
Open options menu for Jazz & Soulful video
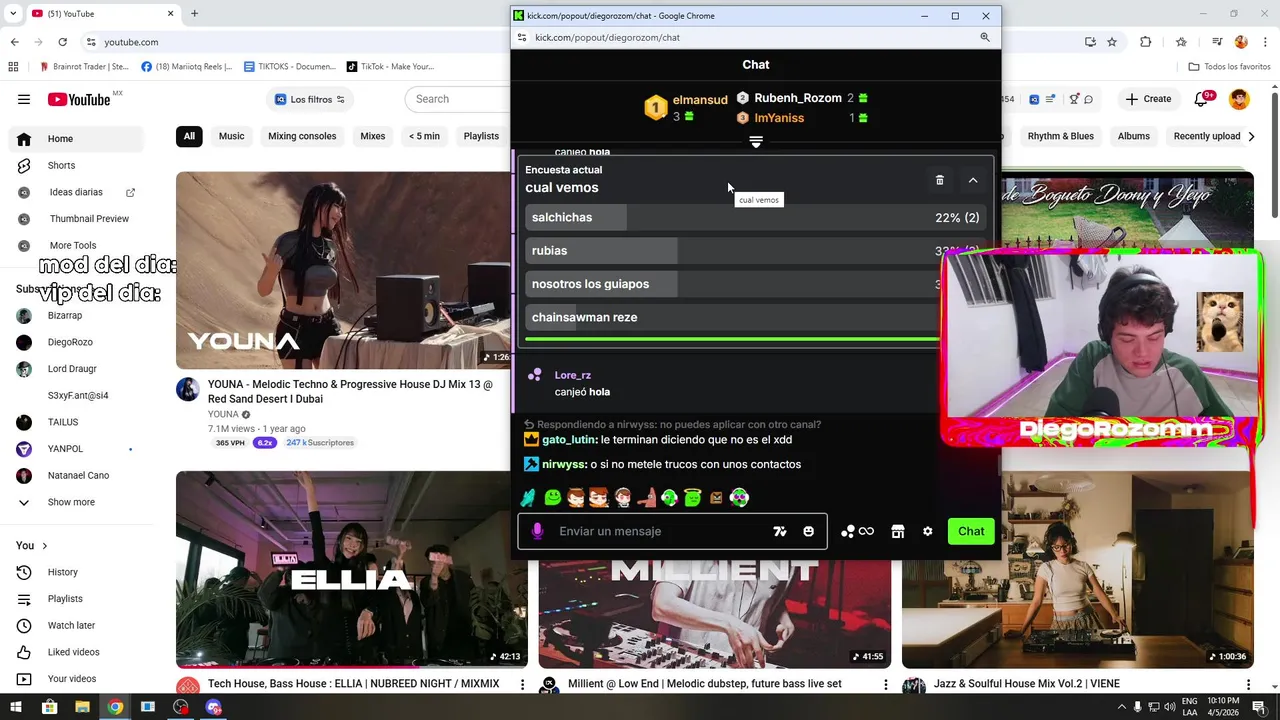click(x=1248, y=685)
